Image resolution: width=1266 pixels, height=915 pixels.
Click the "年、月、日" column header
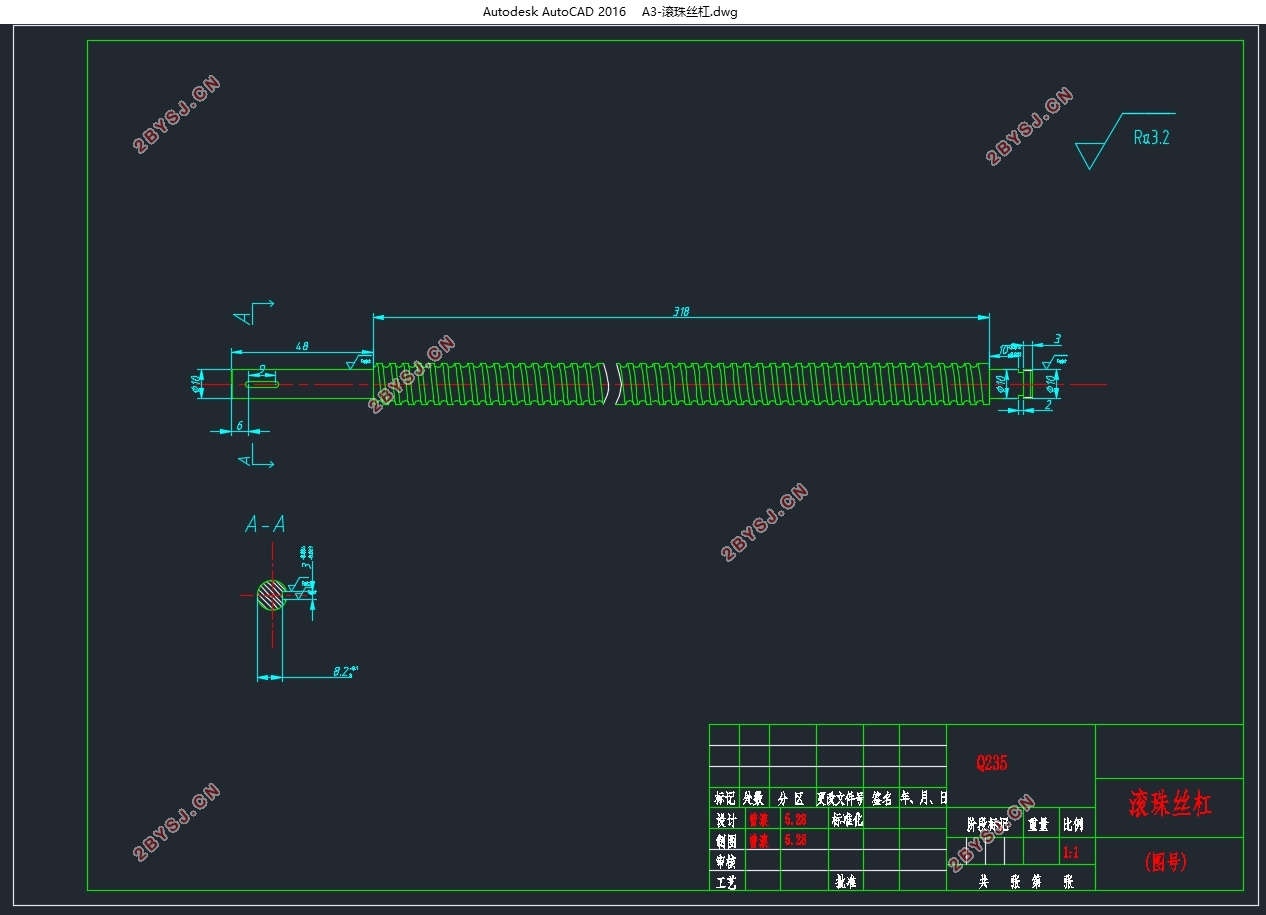pos(923,798)
